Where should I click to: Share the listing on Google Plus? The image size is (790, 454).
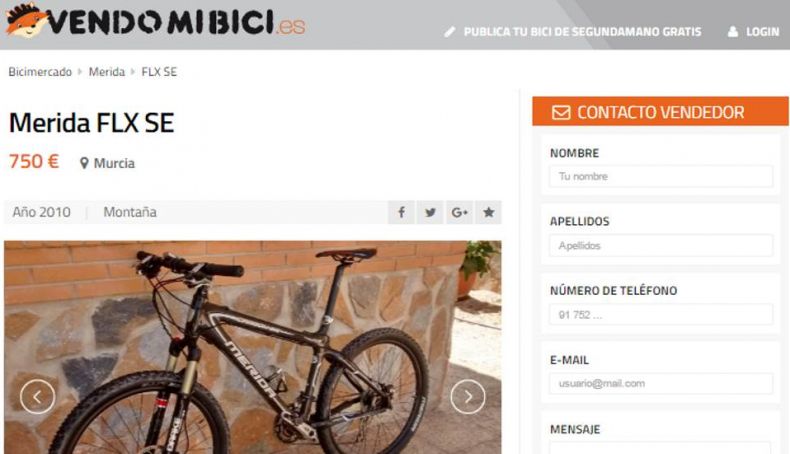(x=459, y=212)
